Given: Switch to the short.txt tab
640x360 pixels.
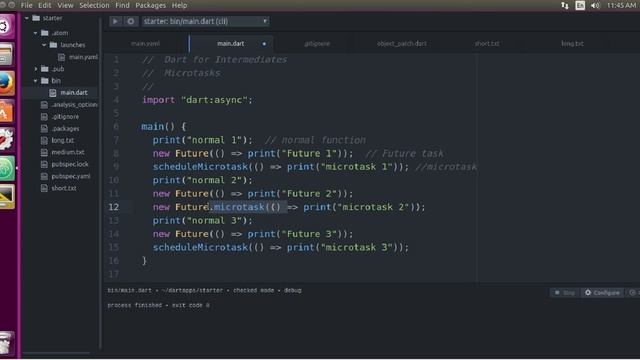Looking at the screenshot, I should coord(487,44).
